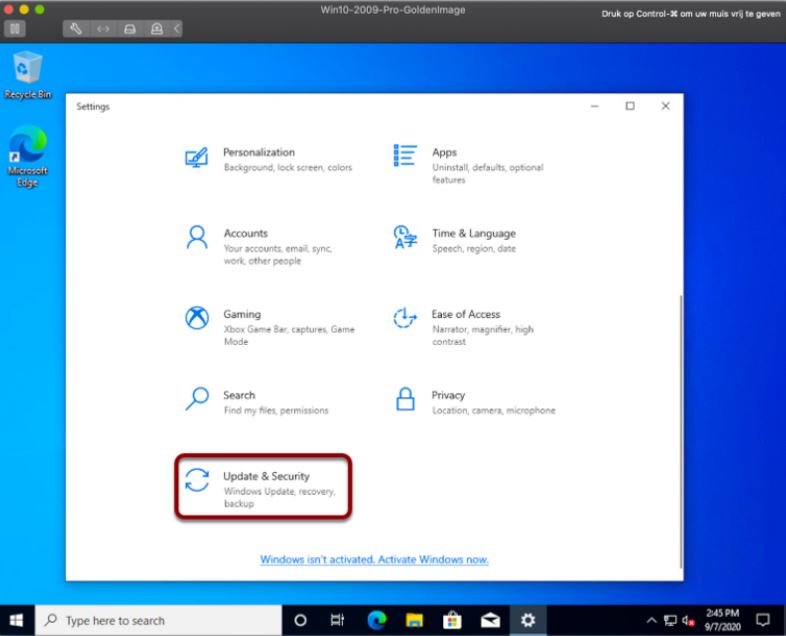The height and width of the screenshot is (636, 786).
Task: Expand hidden system tray icons chevron
Action: point(651,620)
